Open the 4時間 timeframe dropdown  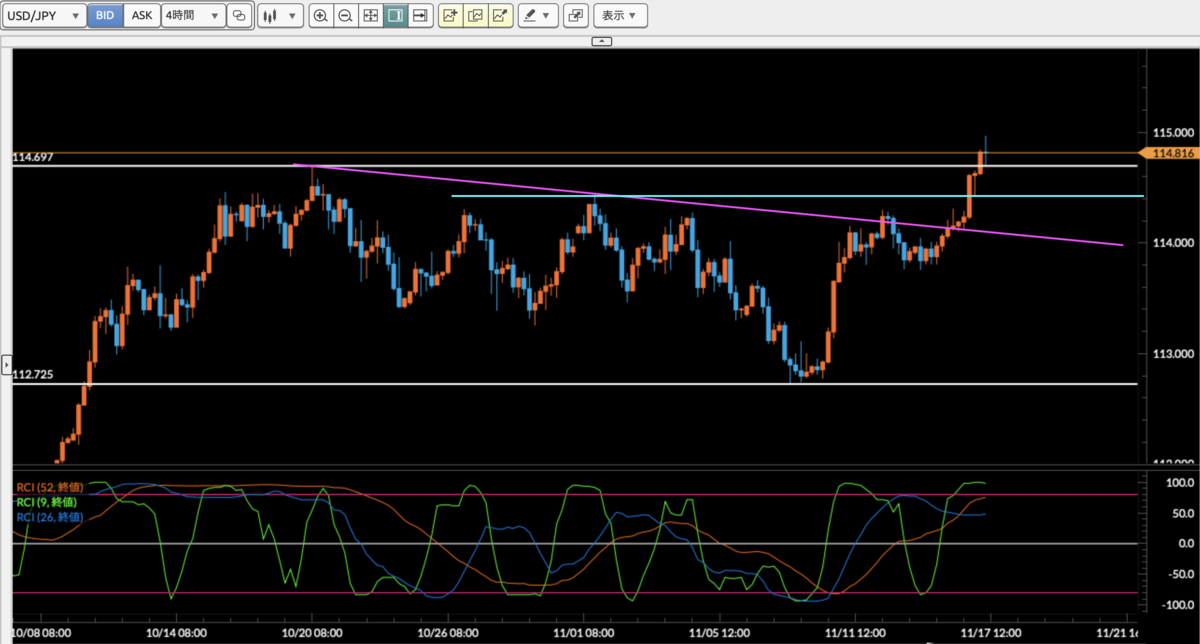192,15
